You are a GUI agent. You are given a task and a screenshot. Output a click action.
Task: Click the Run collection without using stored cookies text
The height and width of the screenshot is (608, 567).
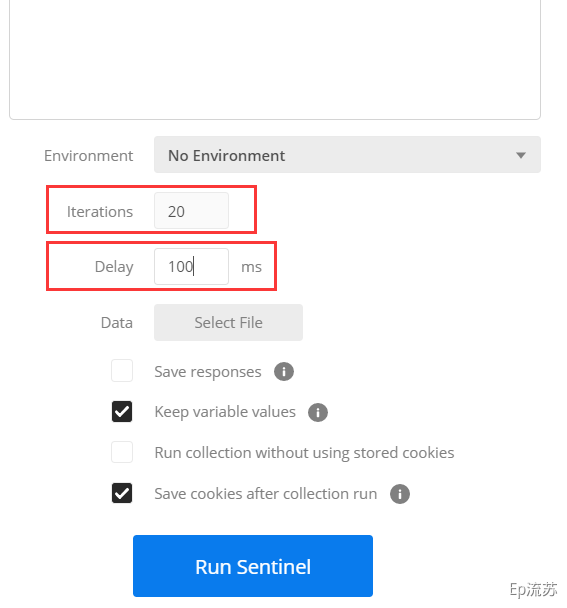304,453
